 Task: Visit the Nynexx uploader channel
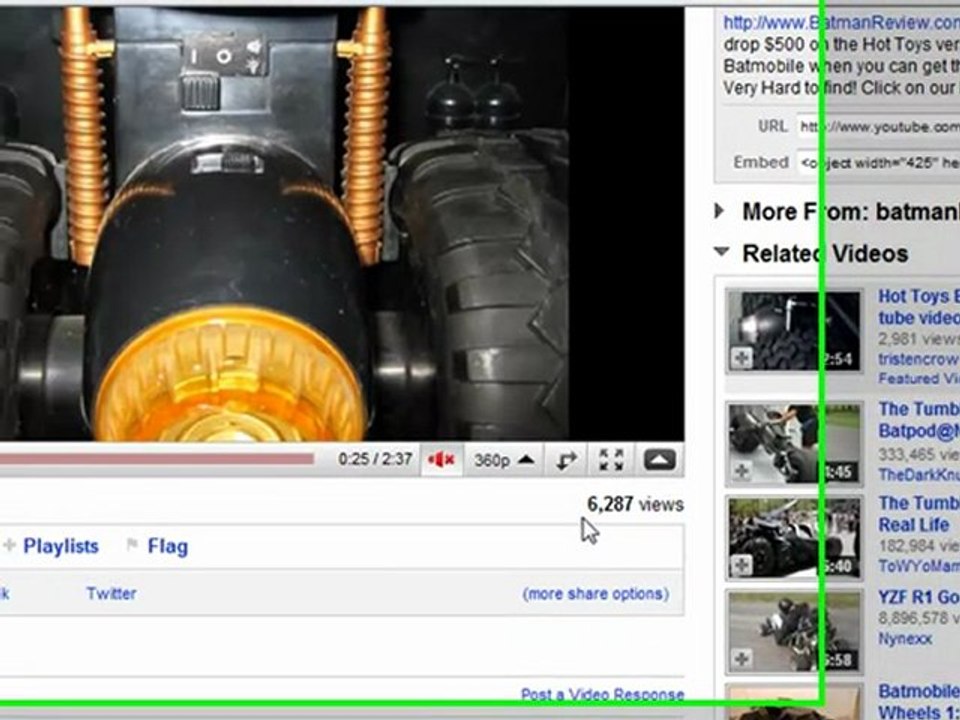[x=905, y=639]
